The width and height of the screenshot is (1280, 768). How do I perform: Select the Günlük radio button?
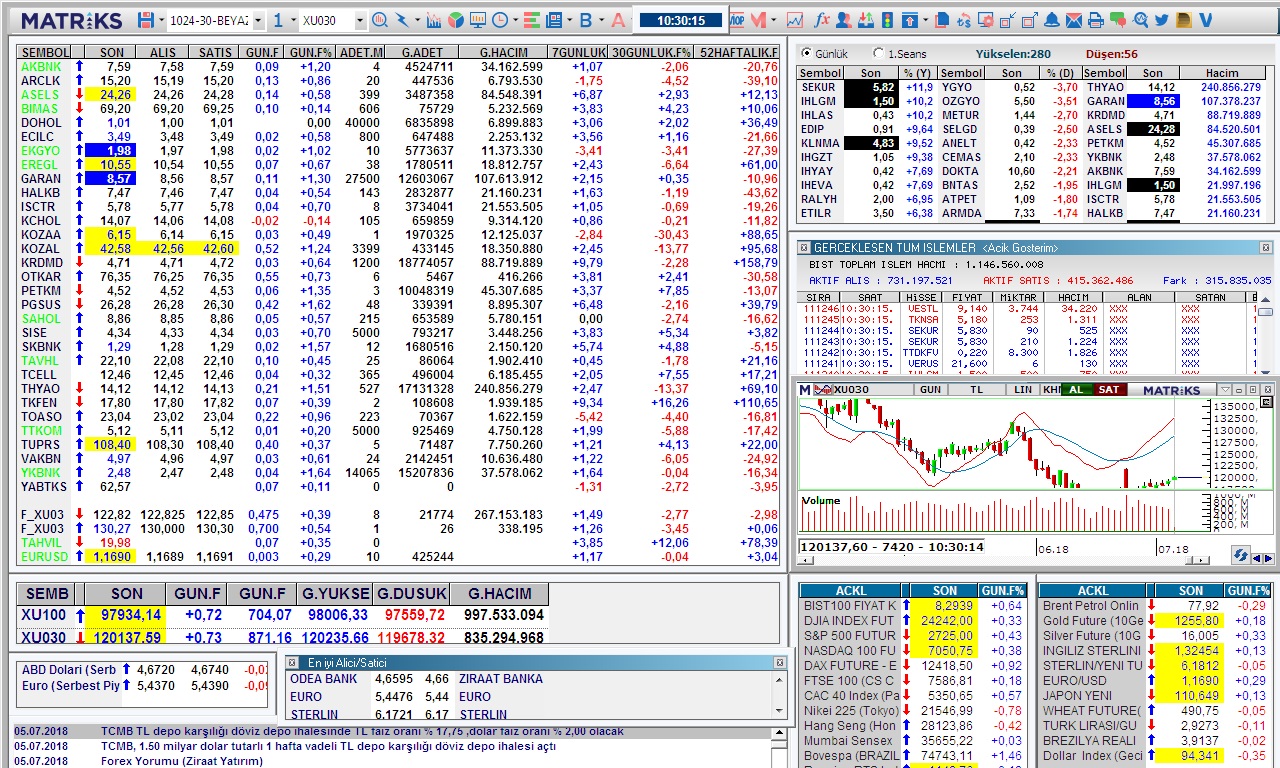click(805, 54)
